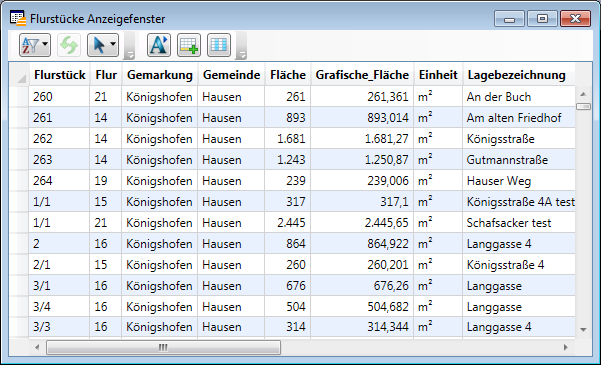Click Fläche value 676
This screenshot has width=601, height=365.
[288, 286]
